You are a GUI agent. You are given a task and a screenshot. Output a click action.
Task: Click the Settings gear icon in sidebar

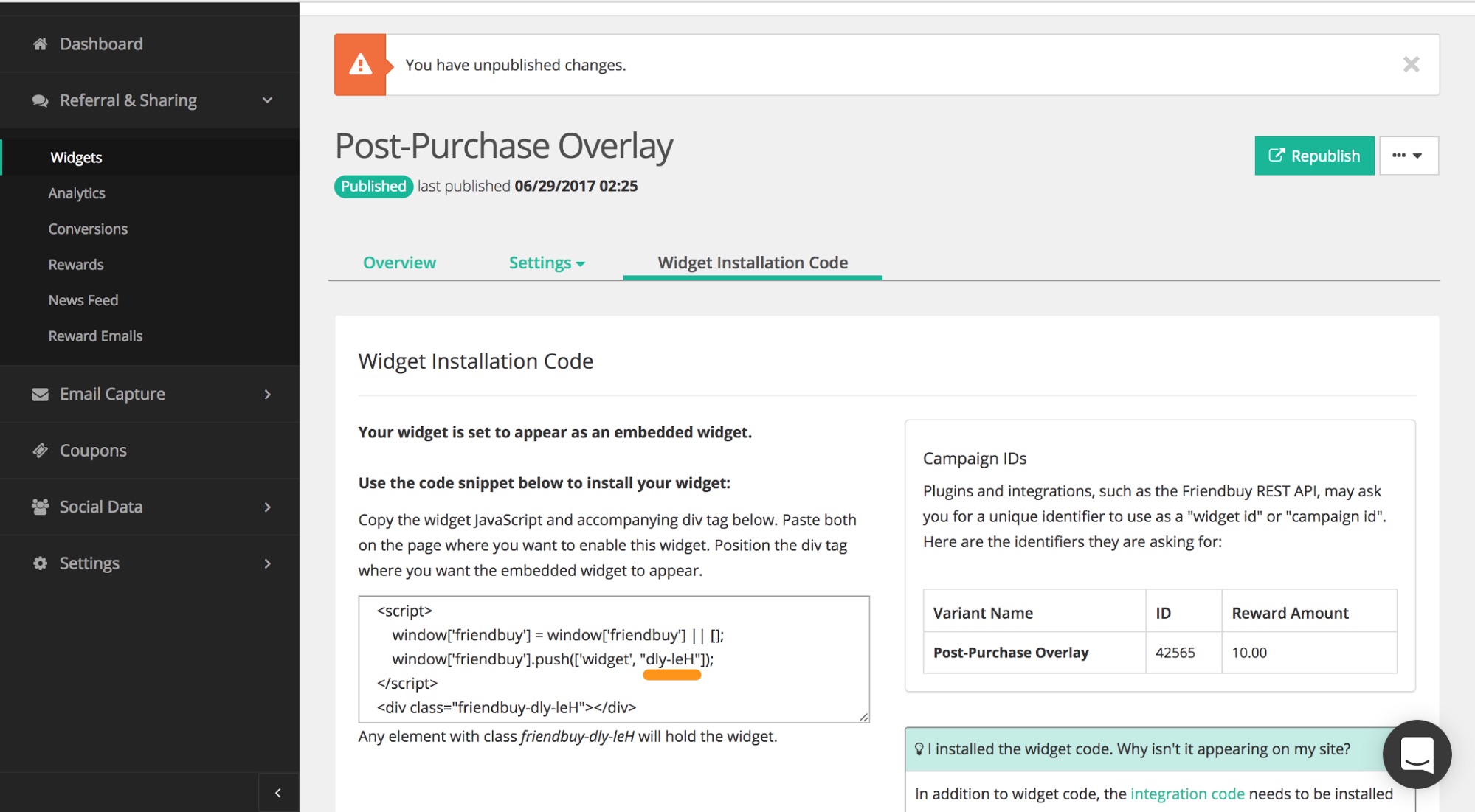(x=40, y=563)
